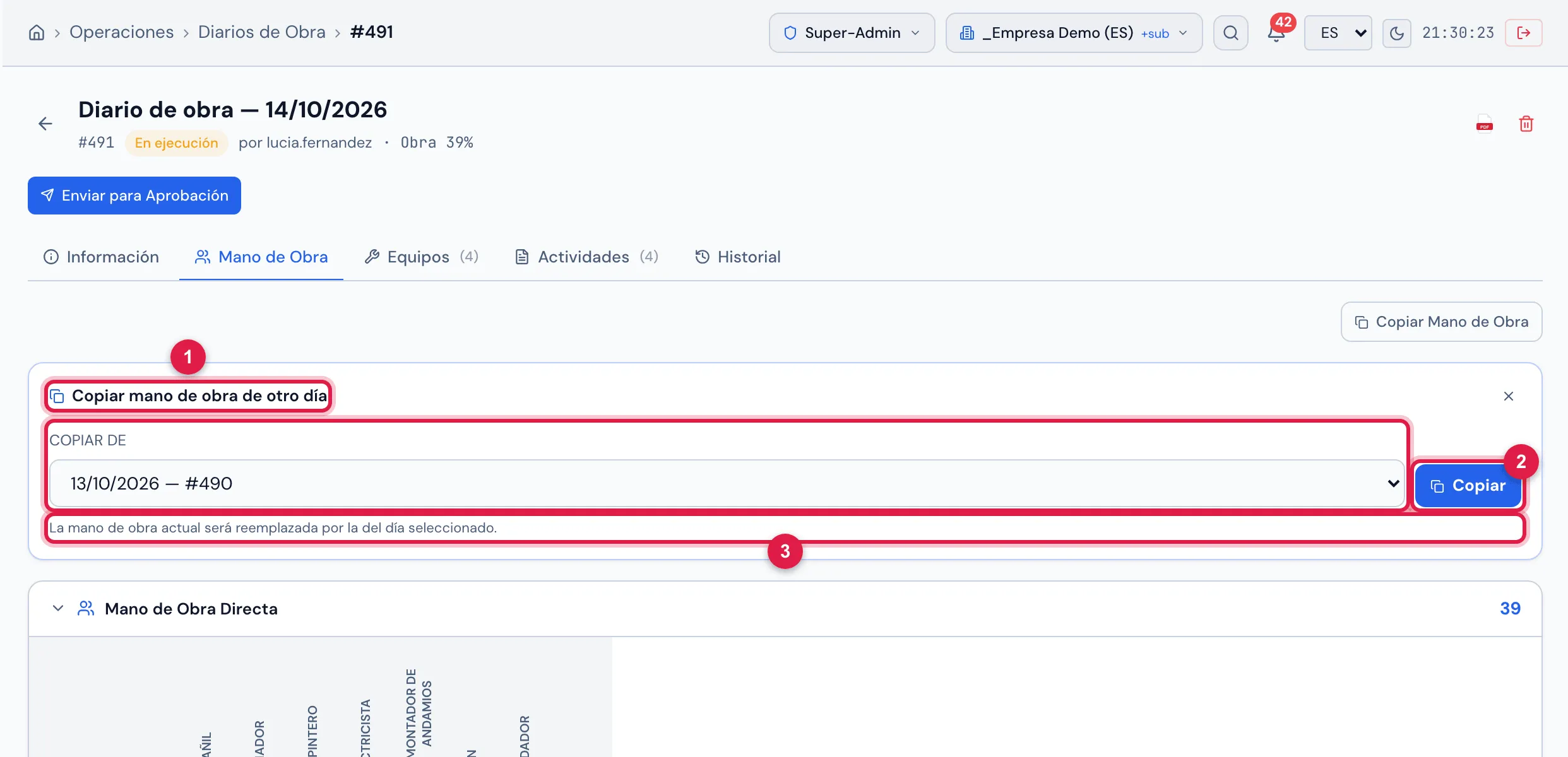Click Enviar para Aprobación button
Screen dimensions: 1568x757
point(134,196)
